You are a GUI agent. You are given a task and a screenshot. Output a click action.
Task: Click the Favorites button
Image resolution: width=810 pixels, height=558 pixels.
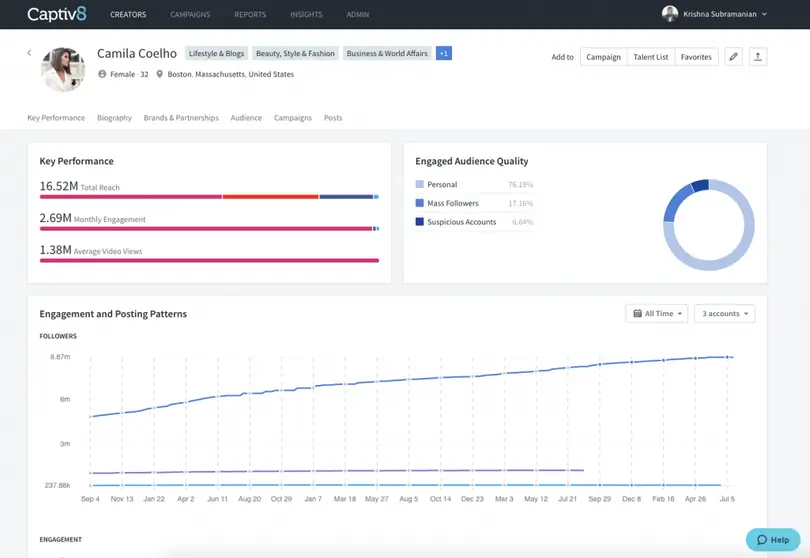pos(697,57)
